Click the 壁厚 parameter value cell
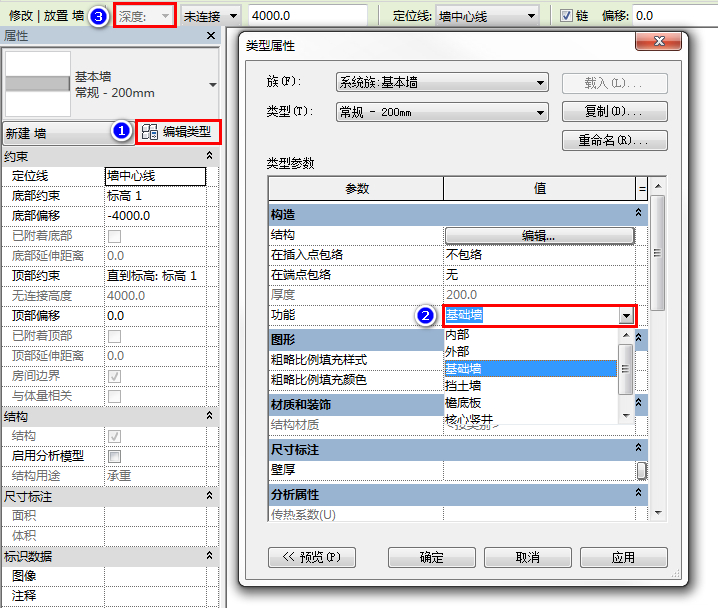The height and width of the screenshot is (608, 718). (x=539, y=470)
